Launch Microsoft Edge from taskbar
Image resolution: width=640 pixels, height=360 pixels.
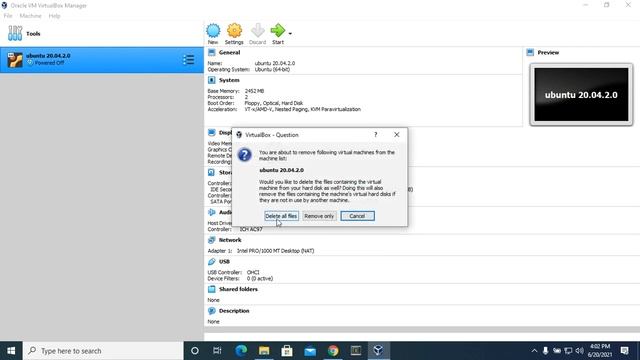pos(241,351)
